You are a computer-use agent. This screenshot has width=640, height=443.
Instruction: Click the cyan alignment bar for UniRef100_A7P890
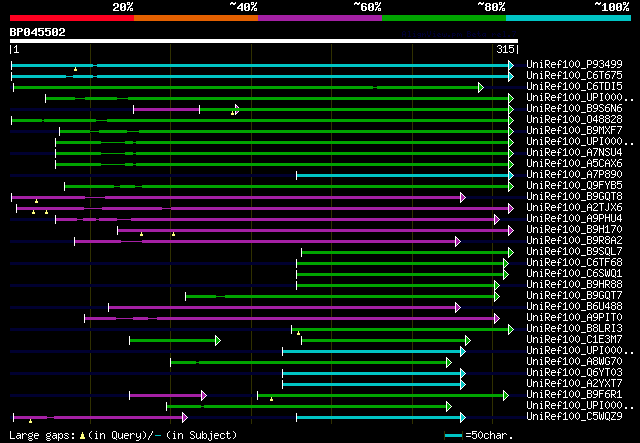403,176
